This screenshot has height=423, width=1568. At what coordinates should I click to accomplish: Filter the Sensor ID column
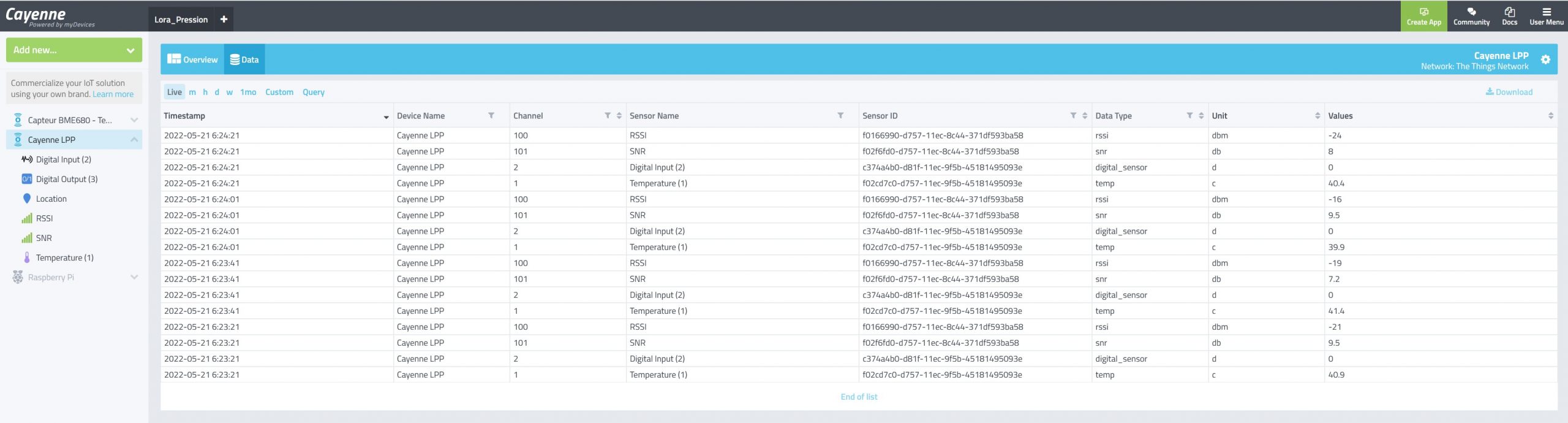click(x=1073, y=115)
